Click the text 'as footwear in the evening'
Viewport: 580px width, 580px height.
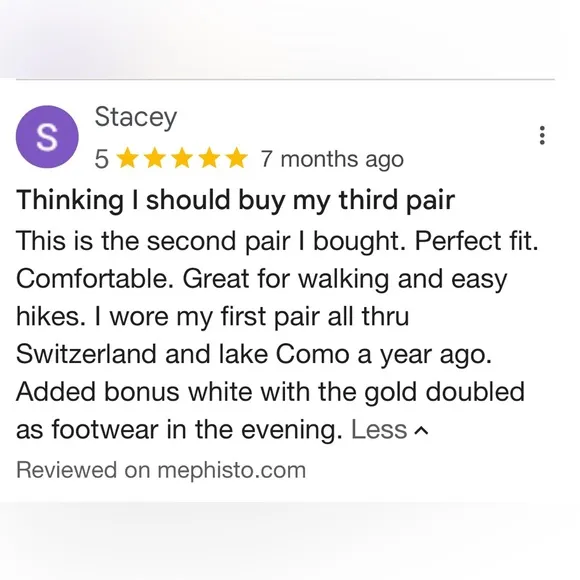pos(179,429)
